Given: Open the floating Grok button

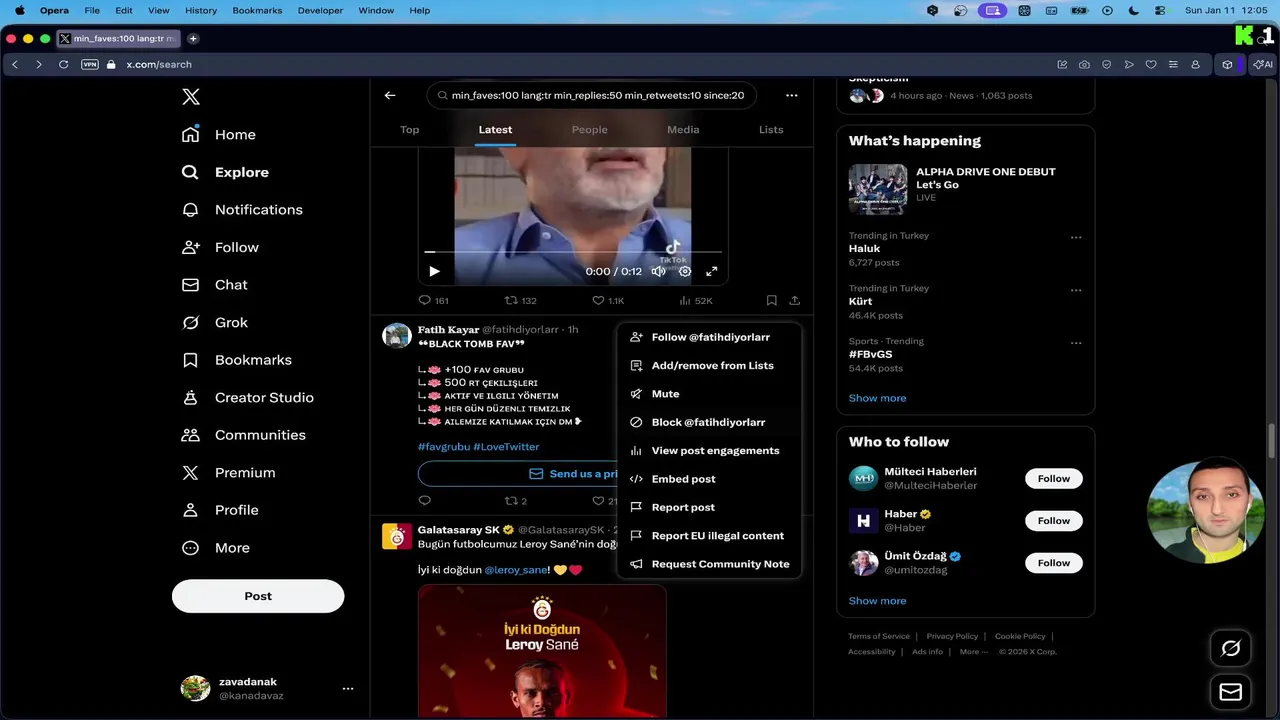Looking at the screenshot, I should click(1231, 648).
